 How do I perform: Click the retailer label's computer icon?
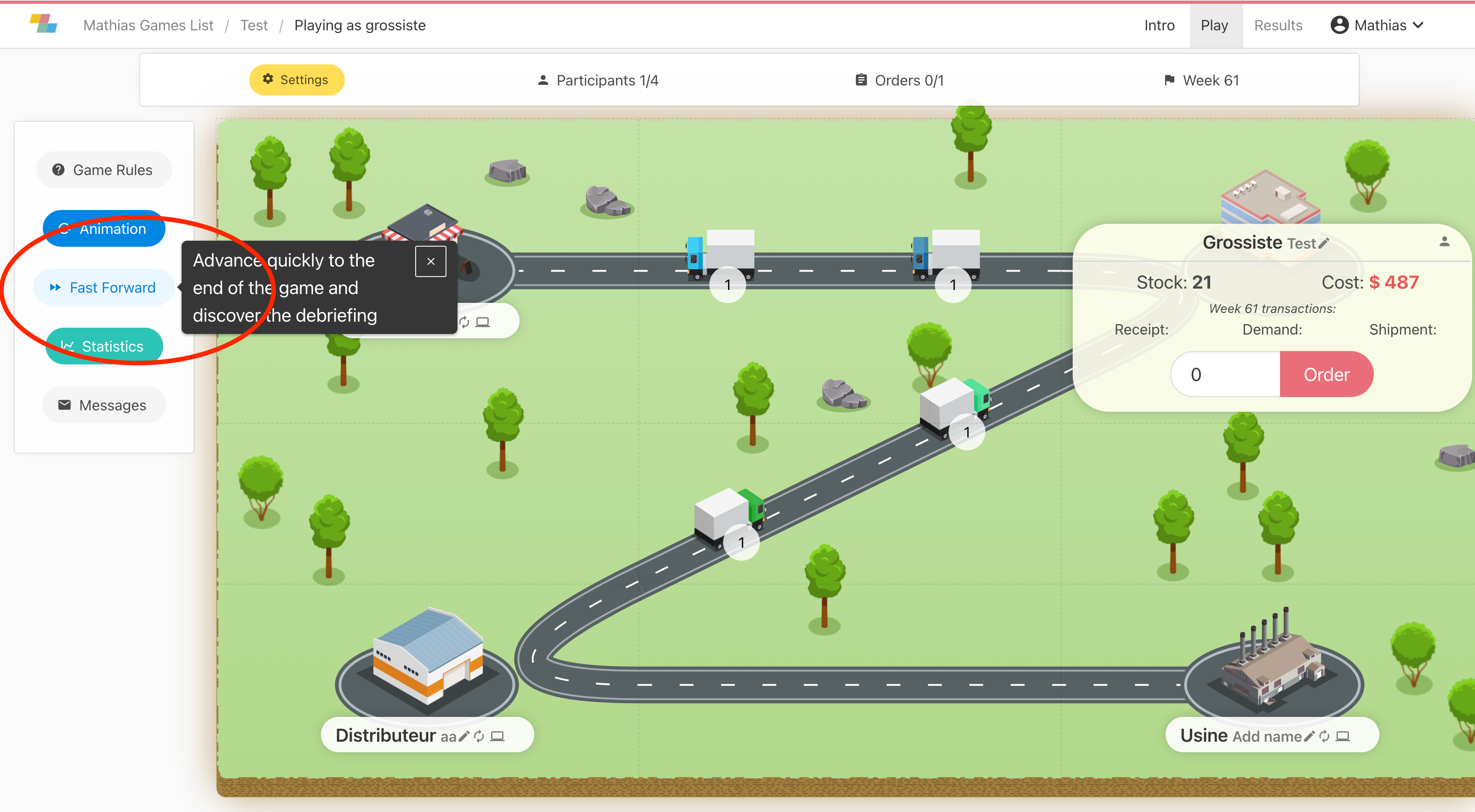click(483, 322)
